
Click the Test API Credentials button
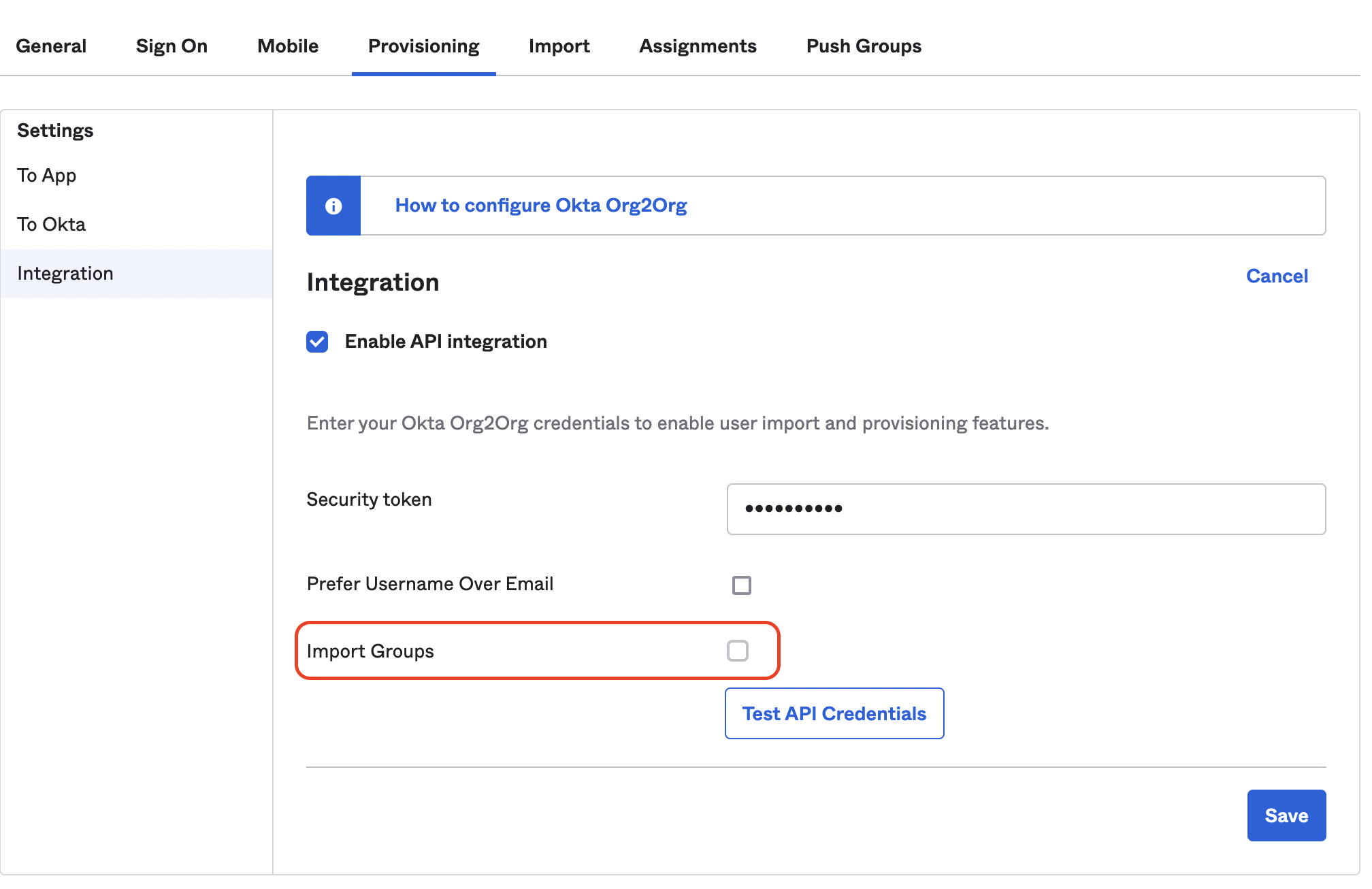(x=833, y=713)
